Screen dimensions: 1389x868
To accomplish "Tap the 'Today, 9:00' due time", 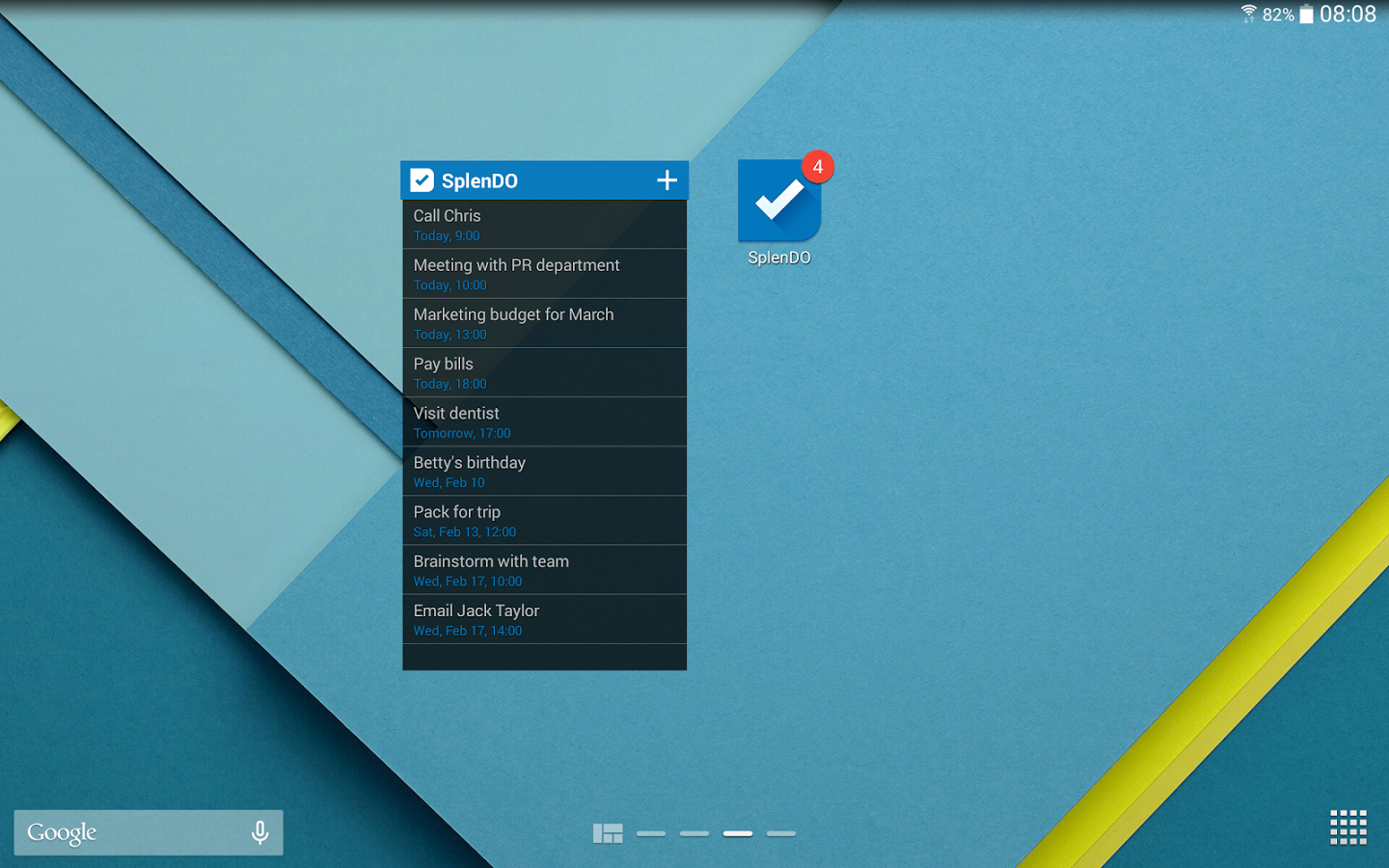I will [x=447, y=236].
